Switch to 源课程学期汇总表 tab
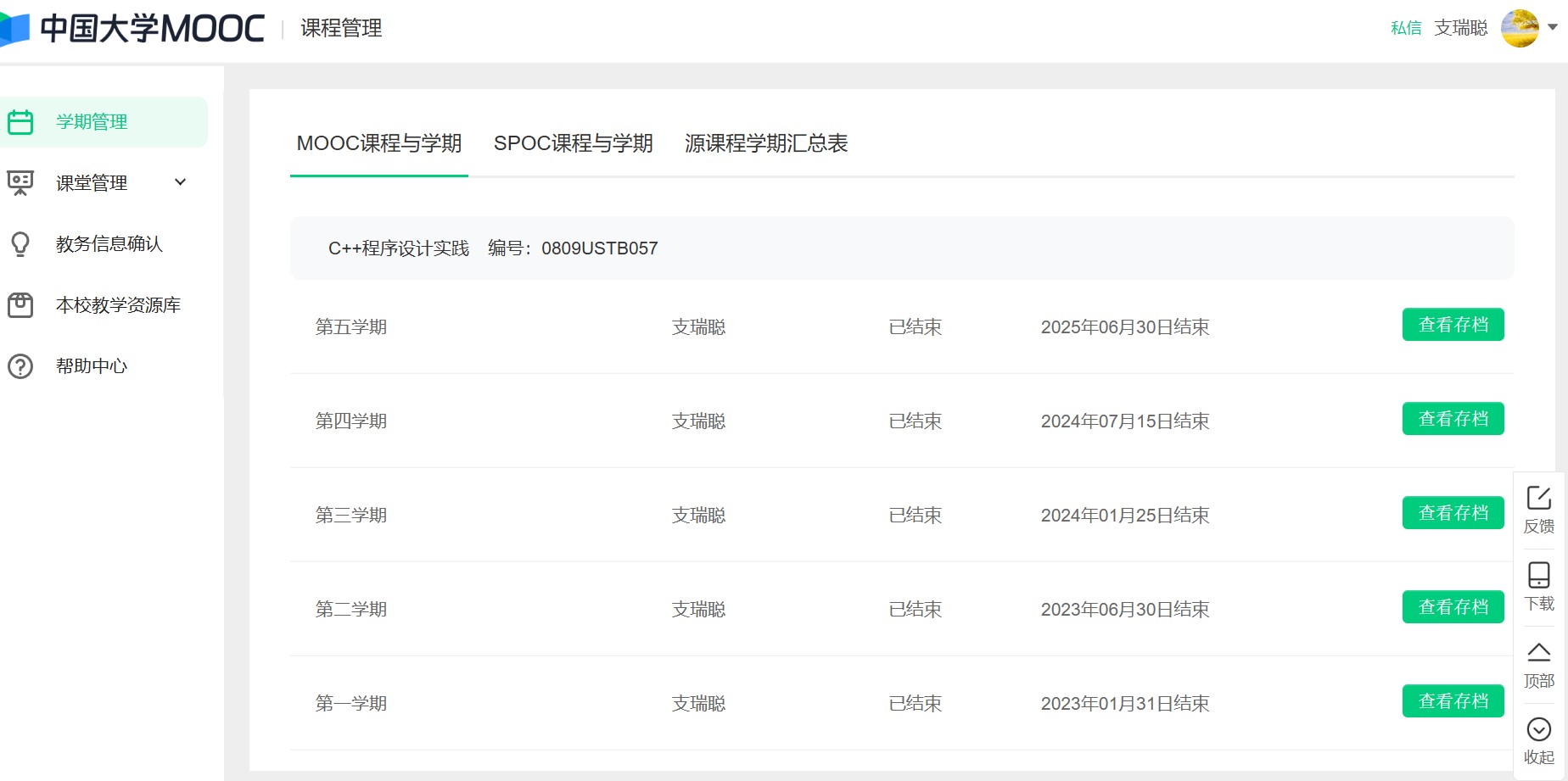The height and width of the screenshot is (781, 1568). click(x=765, y=143)
